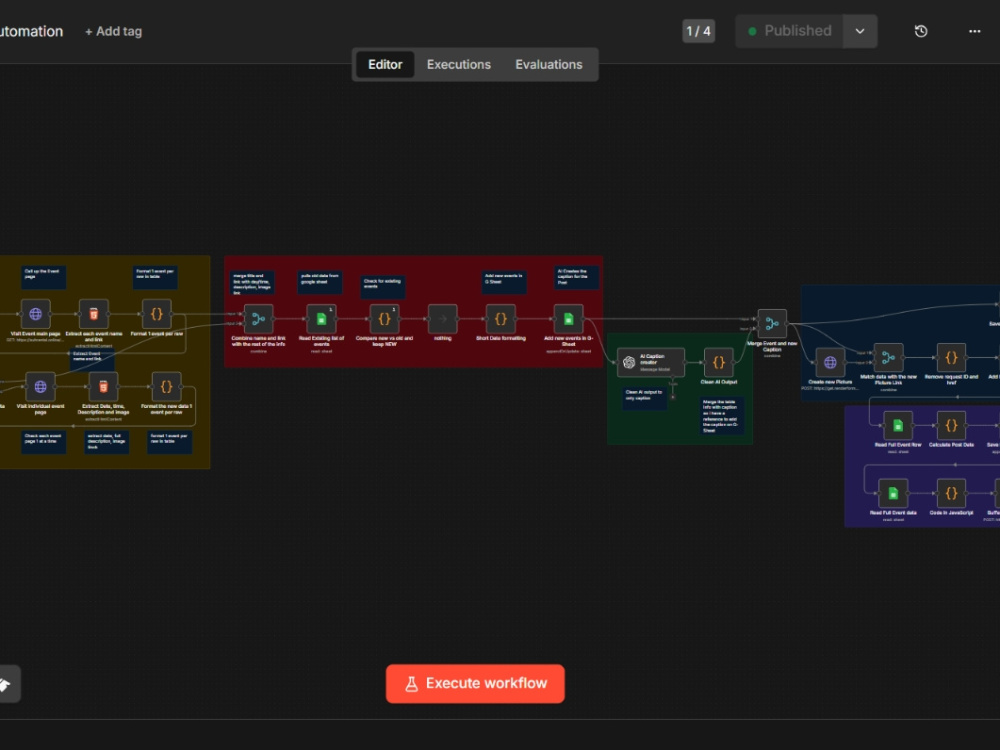Select 'extract date, full description, image link' note
This screenshot has height=750, width=1000.
click(x=107, y=442)
